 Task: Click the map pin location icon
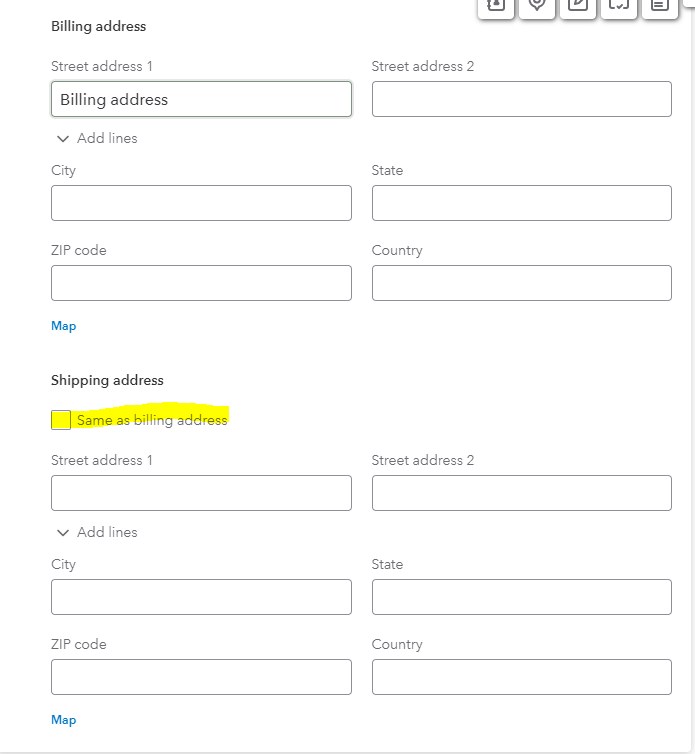(537, 6)
